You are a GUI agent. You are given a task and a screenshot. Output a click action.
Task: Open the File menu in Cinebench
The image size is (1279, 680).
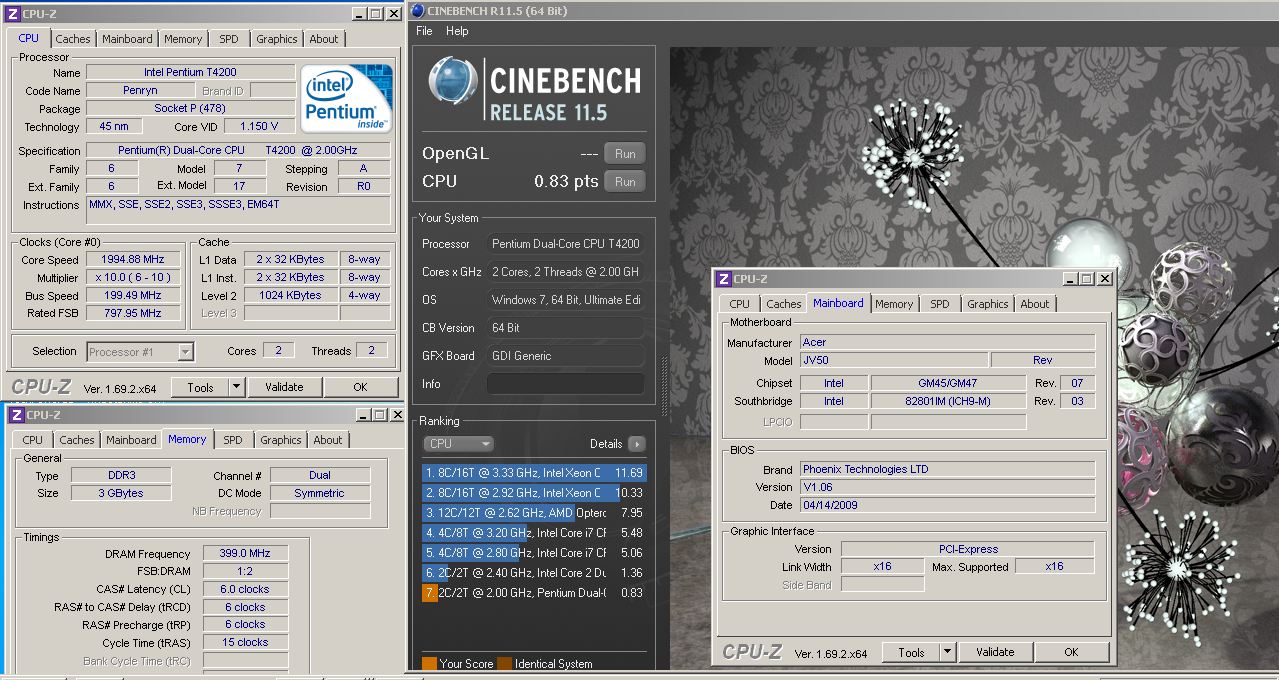click(424, 31)
